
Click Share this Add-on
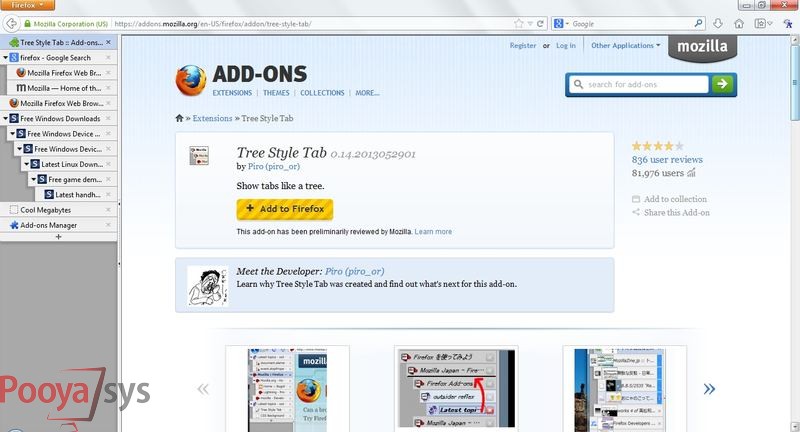671,213
